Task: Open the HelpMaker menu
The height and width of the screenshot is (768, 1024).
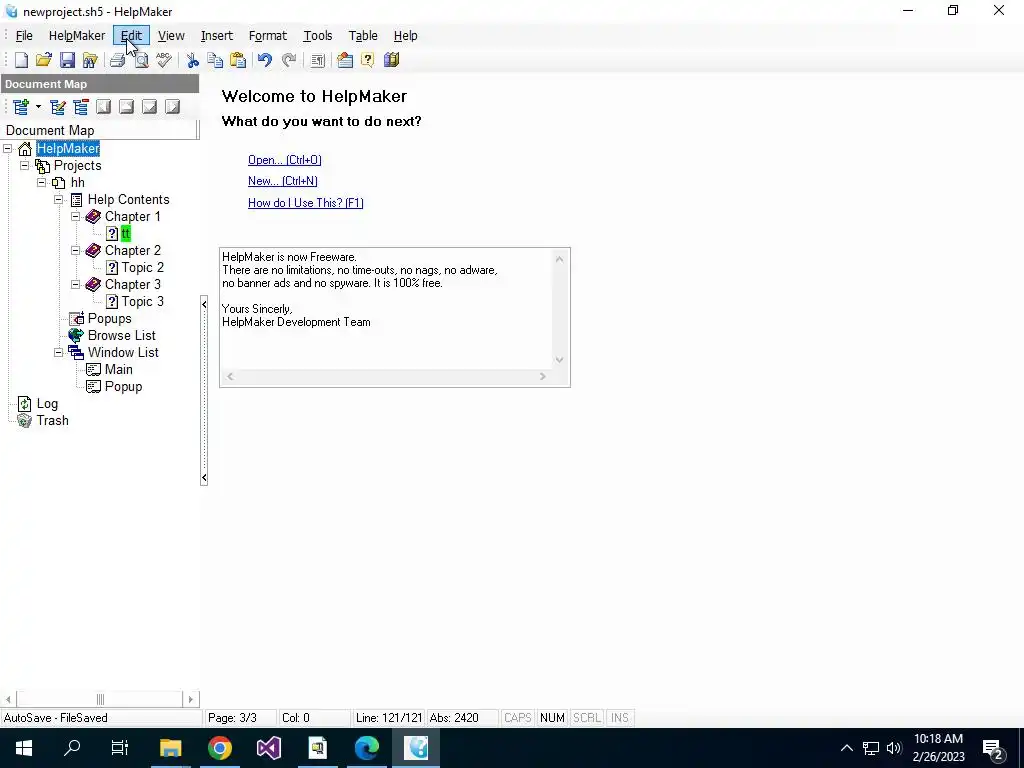Action: click(76, 36)
